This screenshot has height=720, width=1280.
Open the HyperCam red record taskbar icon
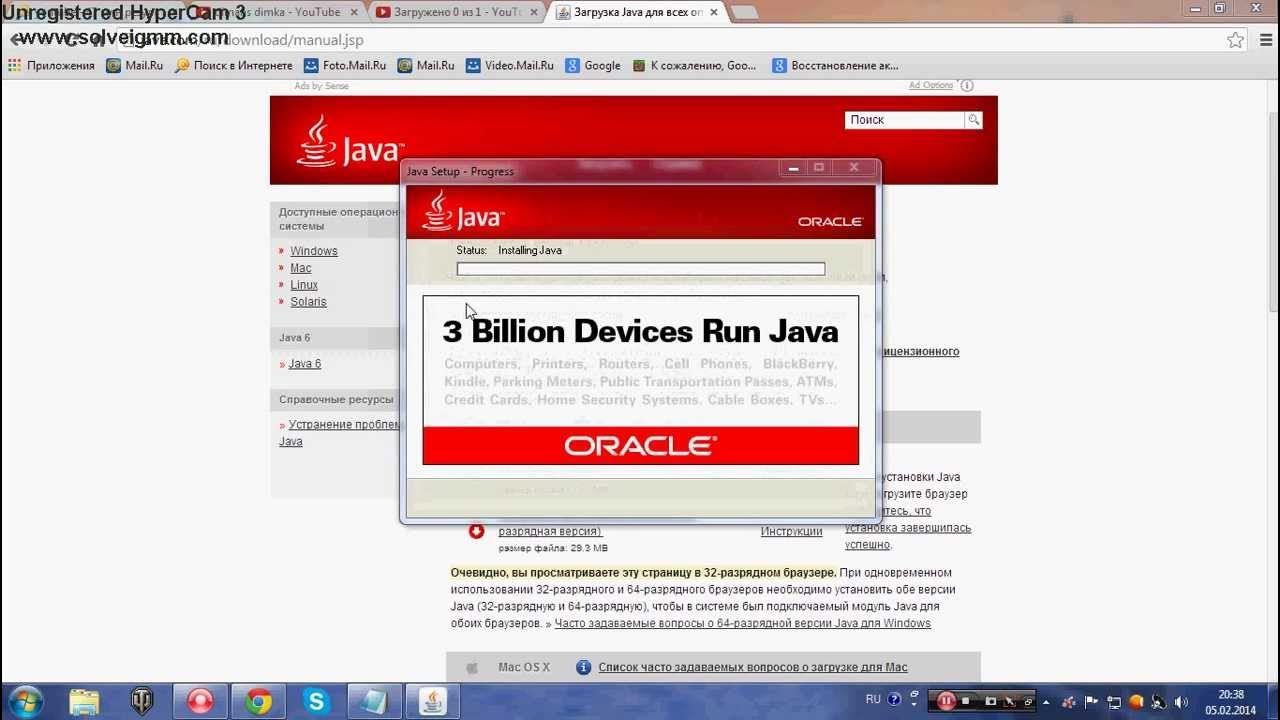click(201, 701)
